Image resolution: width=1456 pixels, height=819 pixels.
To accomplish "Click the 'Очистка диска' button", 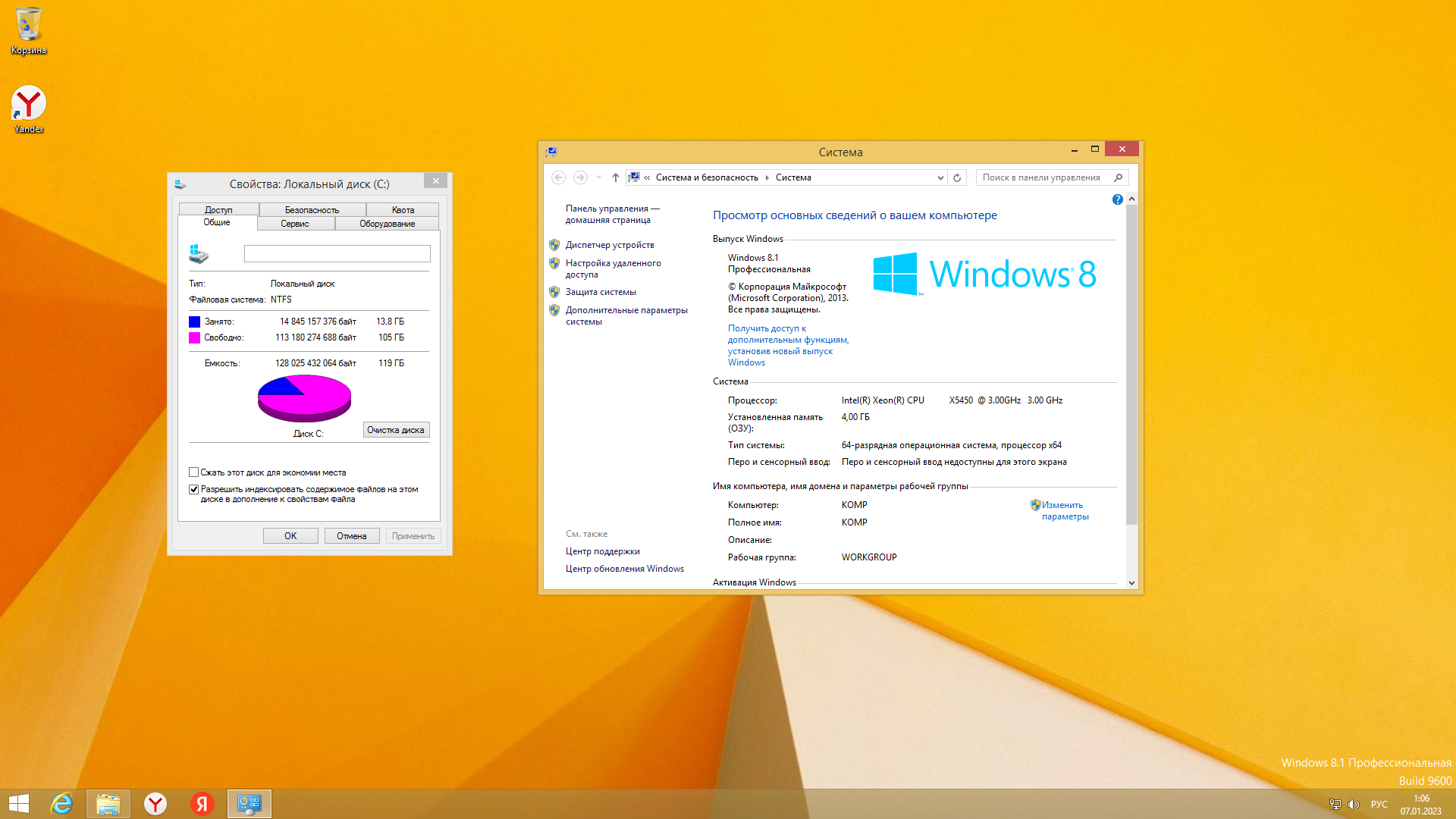I will tap(396, 430).
